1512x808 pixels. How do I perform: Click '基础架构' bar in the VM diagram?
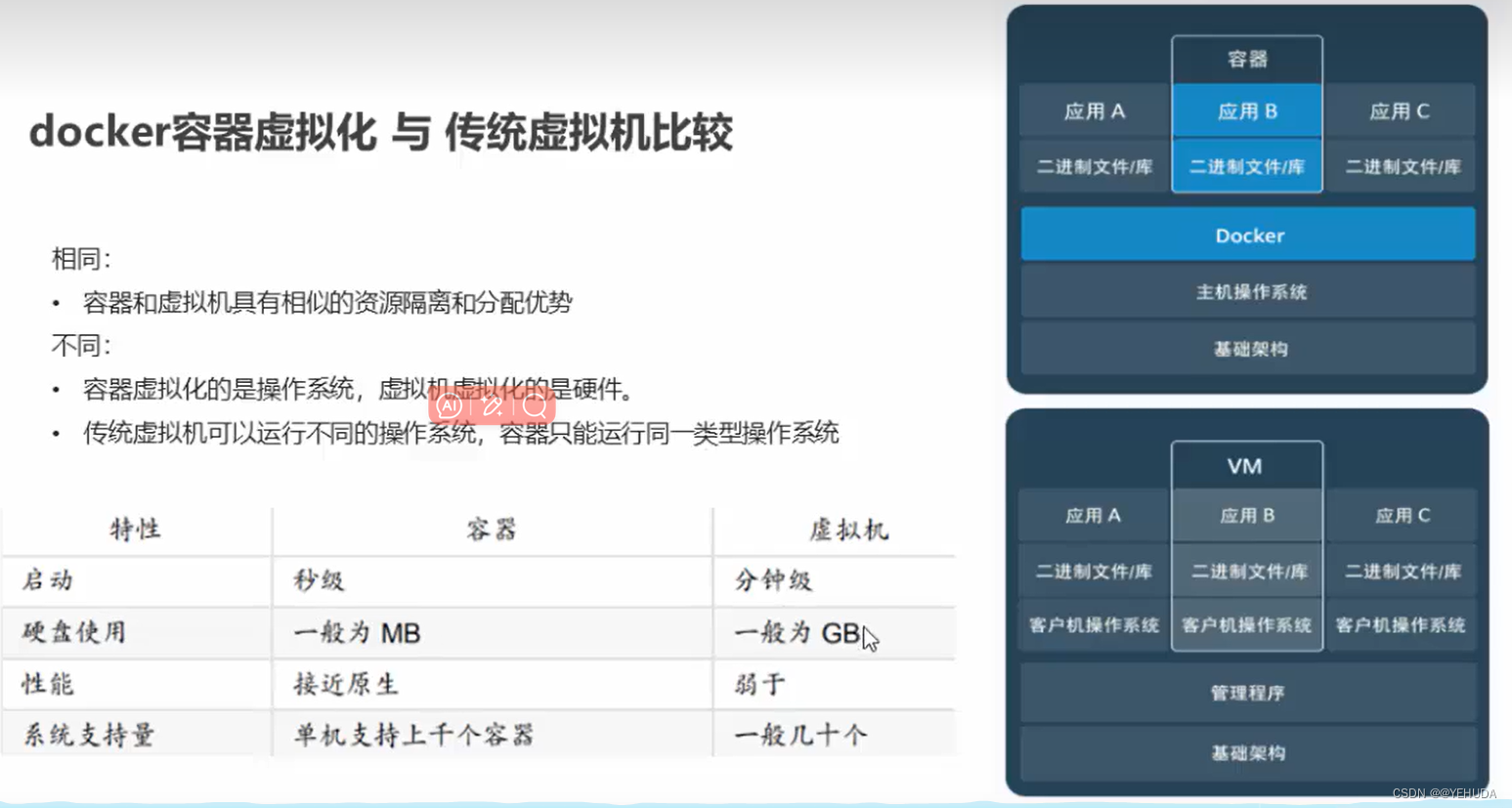(x=1248, y=752)
